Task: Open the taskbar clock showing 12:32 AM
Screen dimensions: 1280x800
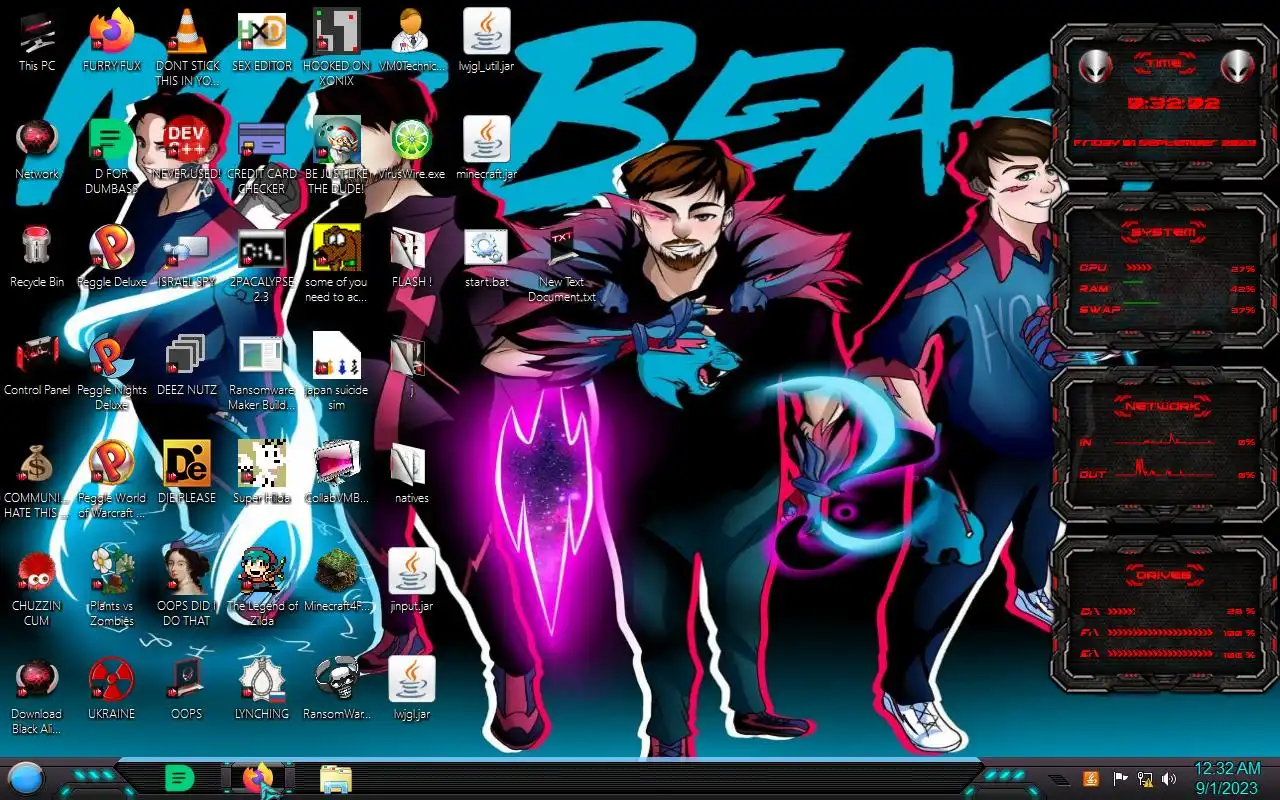Action: pos(1227,778)
